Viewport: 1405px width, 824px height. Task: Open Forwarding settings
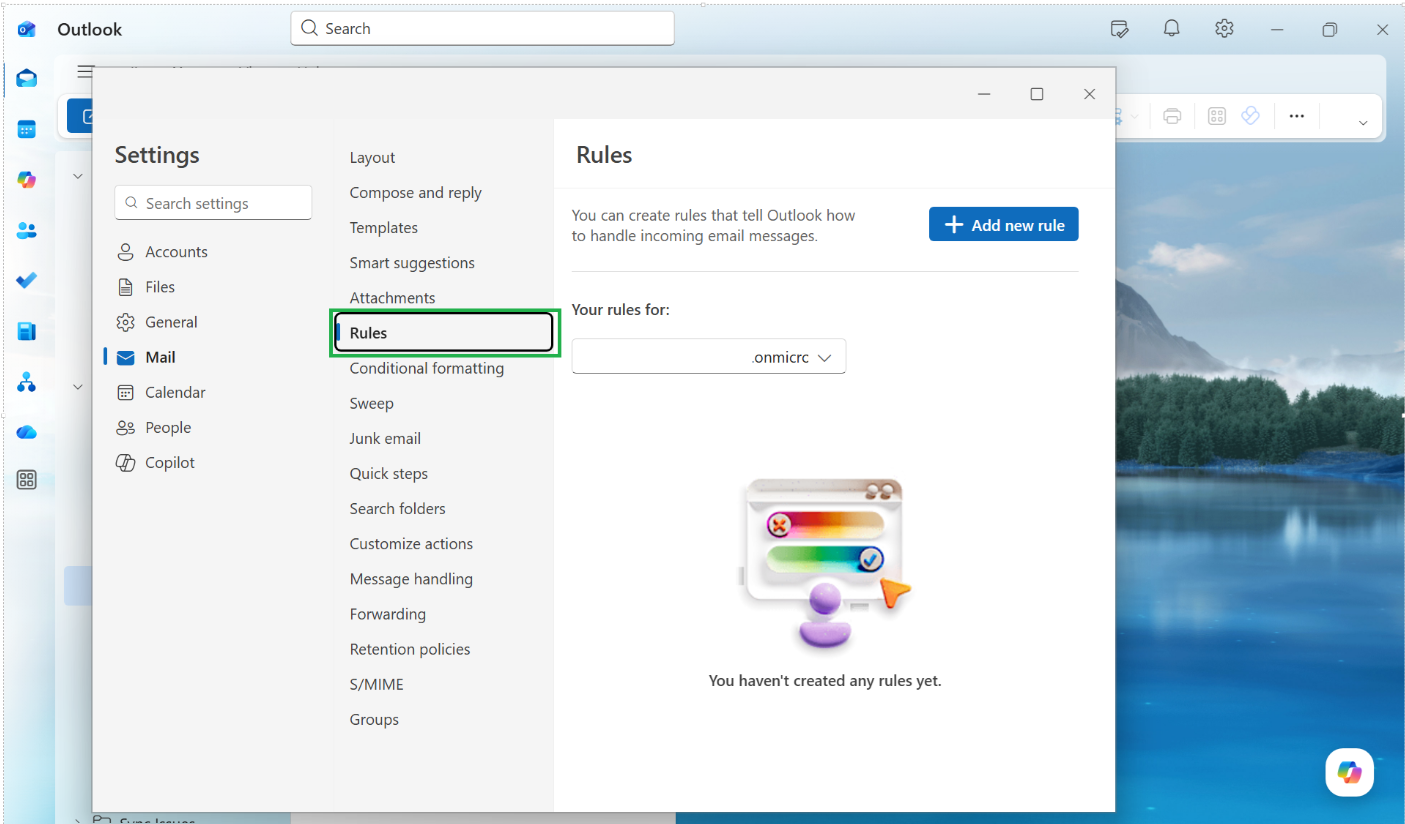tap(387, 613)
